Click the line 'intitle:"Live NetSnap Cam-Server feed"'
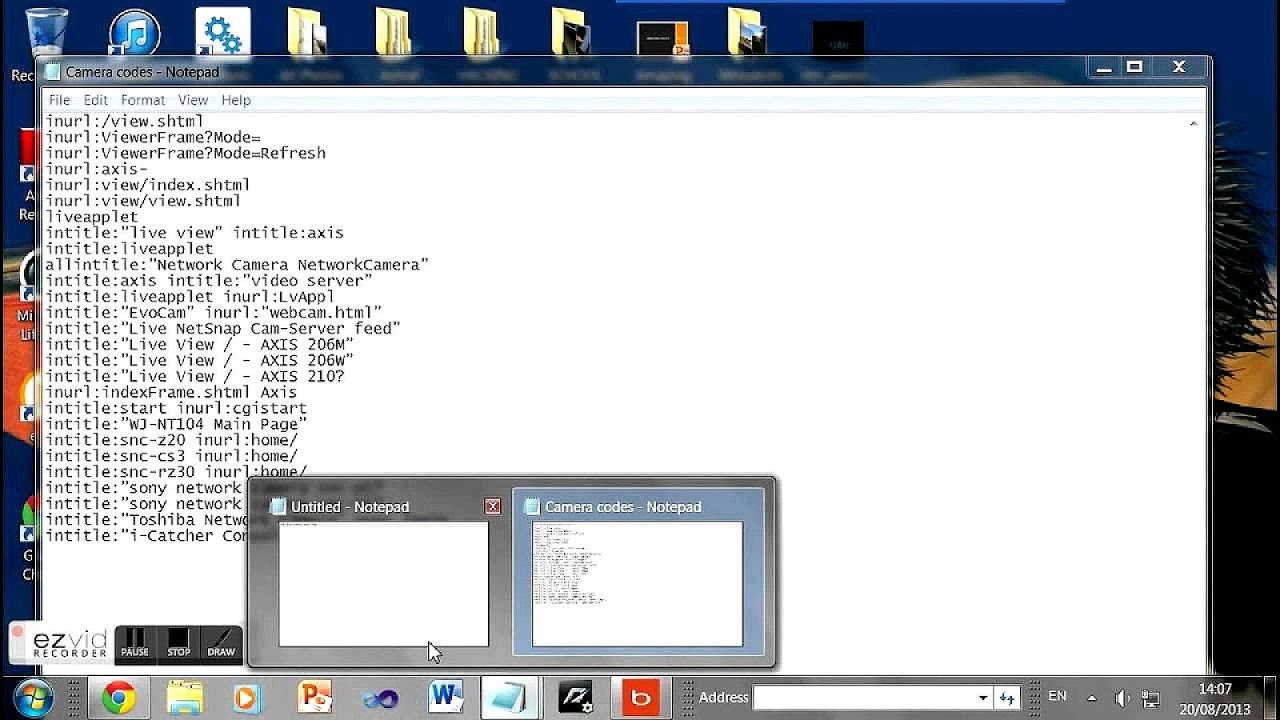This screenshot has width=1280, height=720. pyautogui.click(x=223, y=329)
